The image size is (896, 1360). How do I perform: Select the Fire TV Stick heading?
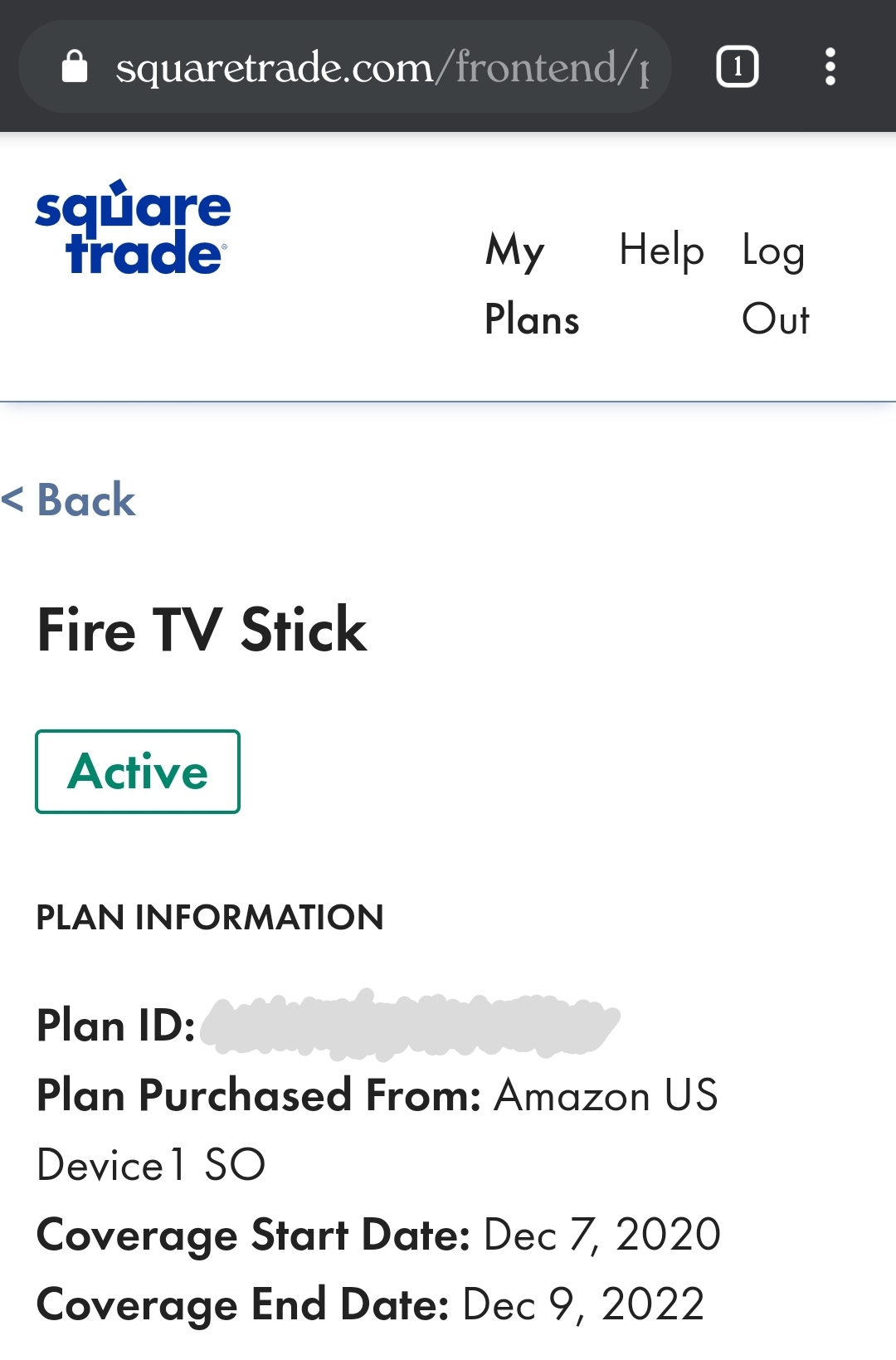point(202,631)
